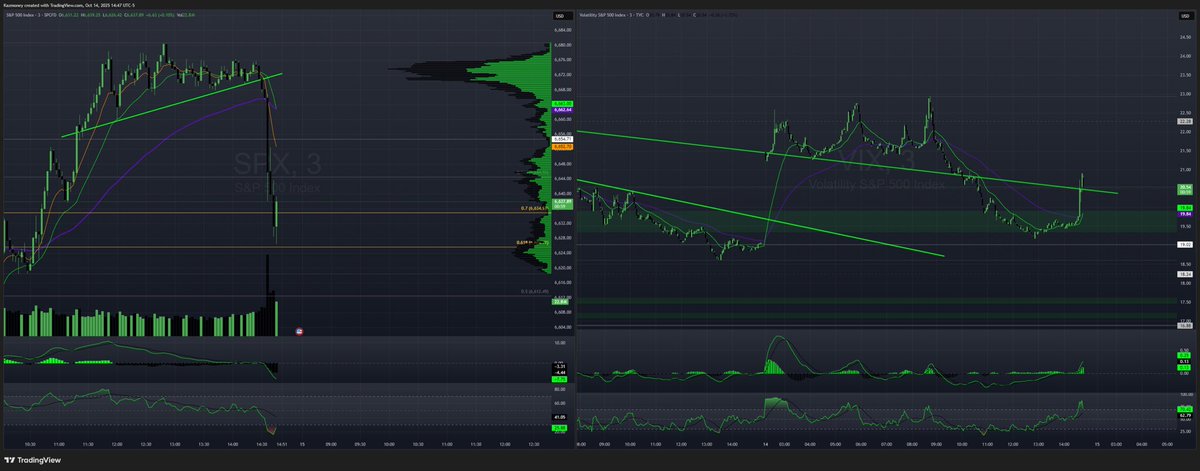Click the 22.06 volume value label
1200x471 pixels.
pos(560,301)
